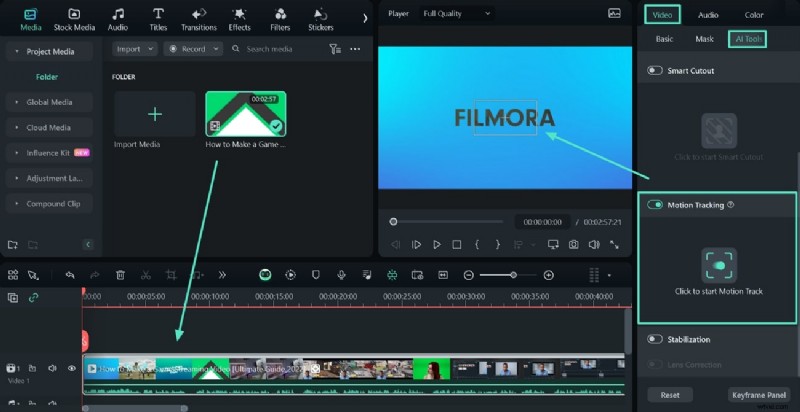This screenshot has height=412, width=800.
Task: Play from the next frame button
Action: coord(416,245)
